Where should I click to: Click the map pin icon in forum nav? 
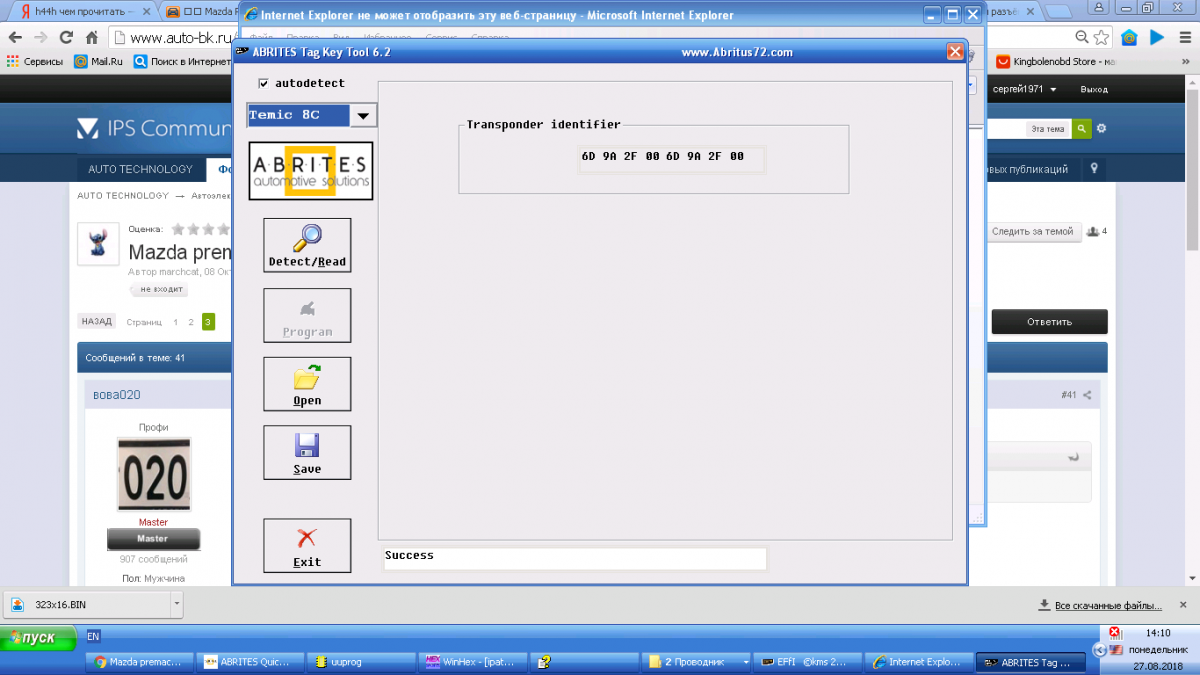click(x=1094, y=169)
